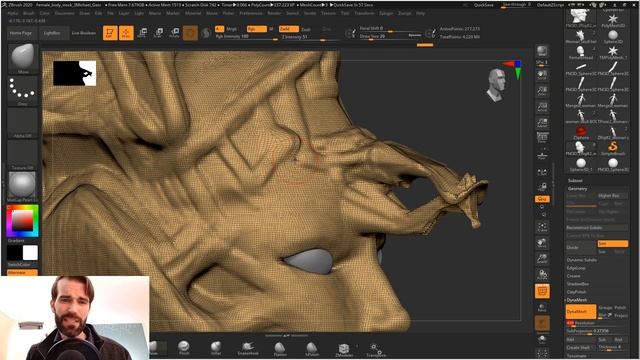The width and height of the screenshot is (640, 360).
Task: Select the Scale transform tool icon
Action: click(x=158, y=33)
